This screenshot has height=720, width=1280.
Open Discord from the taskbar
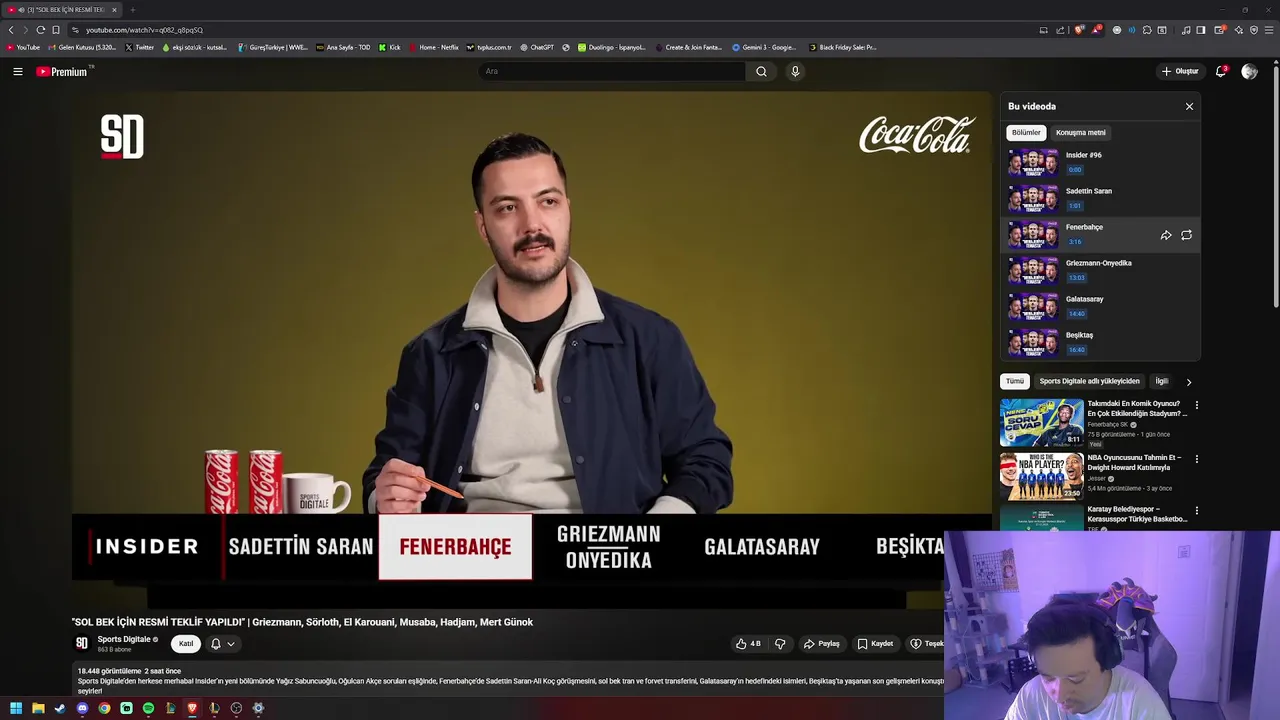click(82, 708)
